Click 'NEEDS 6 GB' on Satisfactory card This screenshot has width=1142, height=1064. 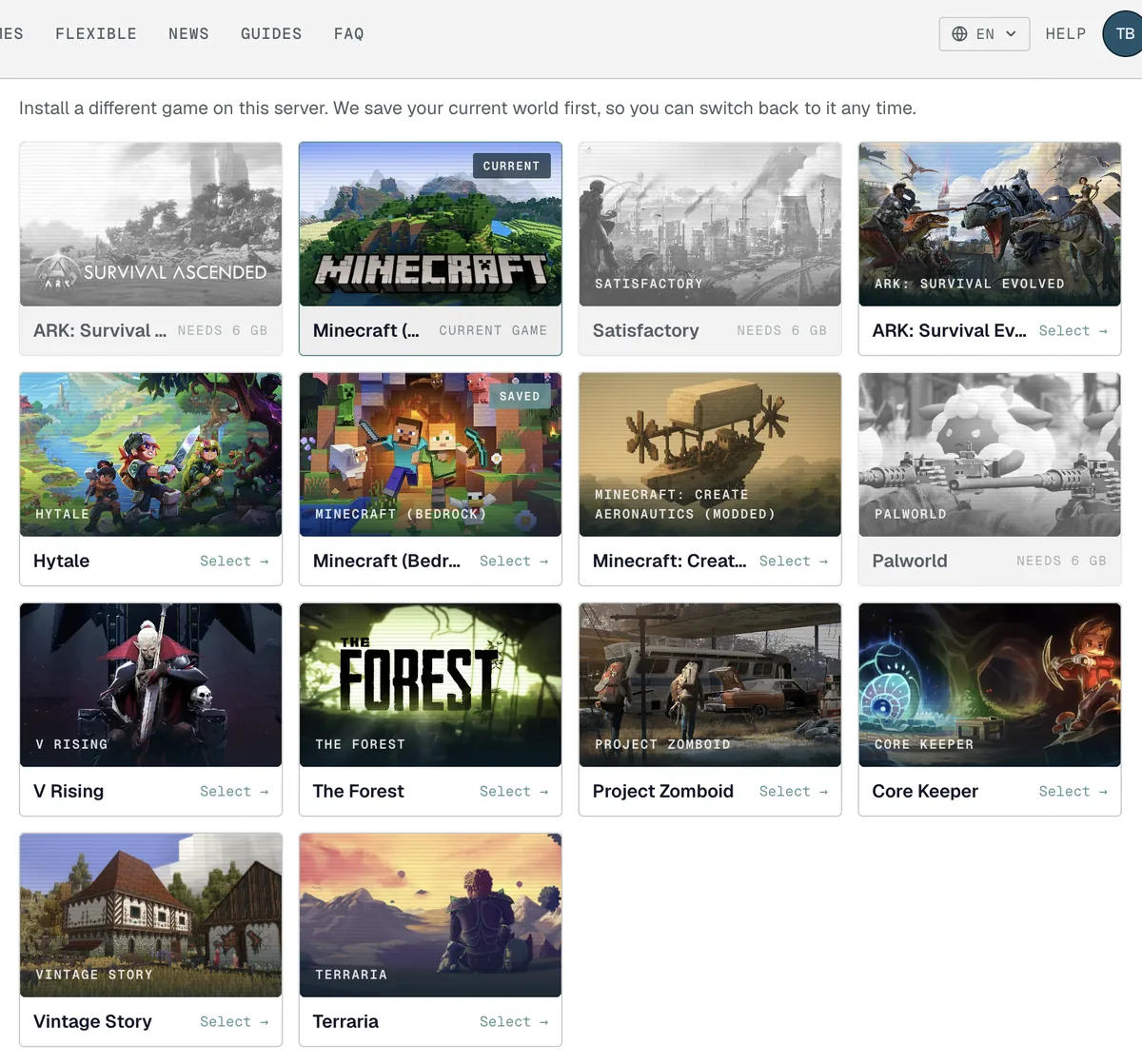[781, 330]
